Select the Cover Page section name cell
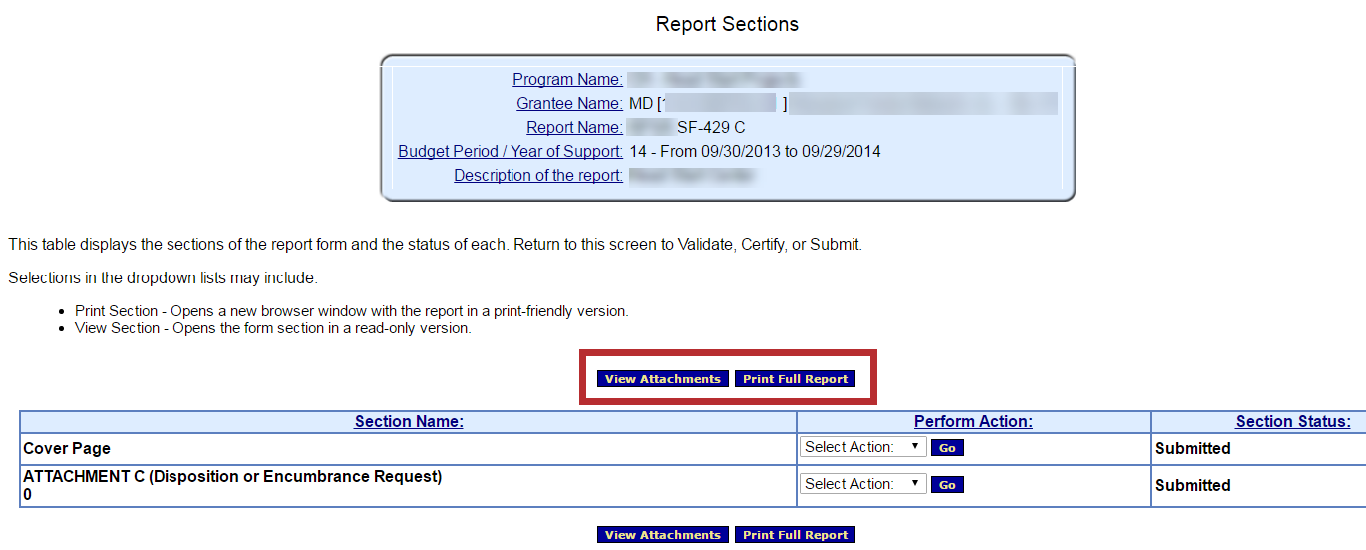Screen dimensions: 1366x550 [x=67, y=449]
